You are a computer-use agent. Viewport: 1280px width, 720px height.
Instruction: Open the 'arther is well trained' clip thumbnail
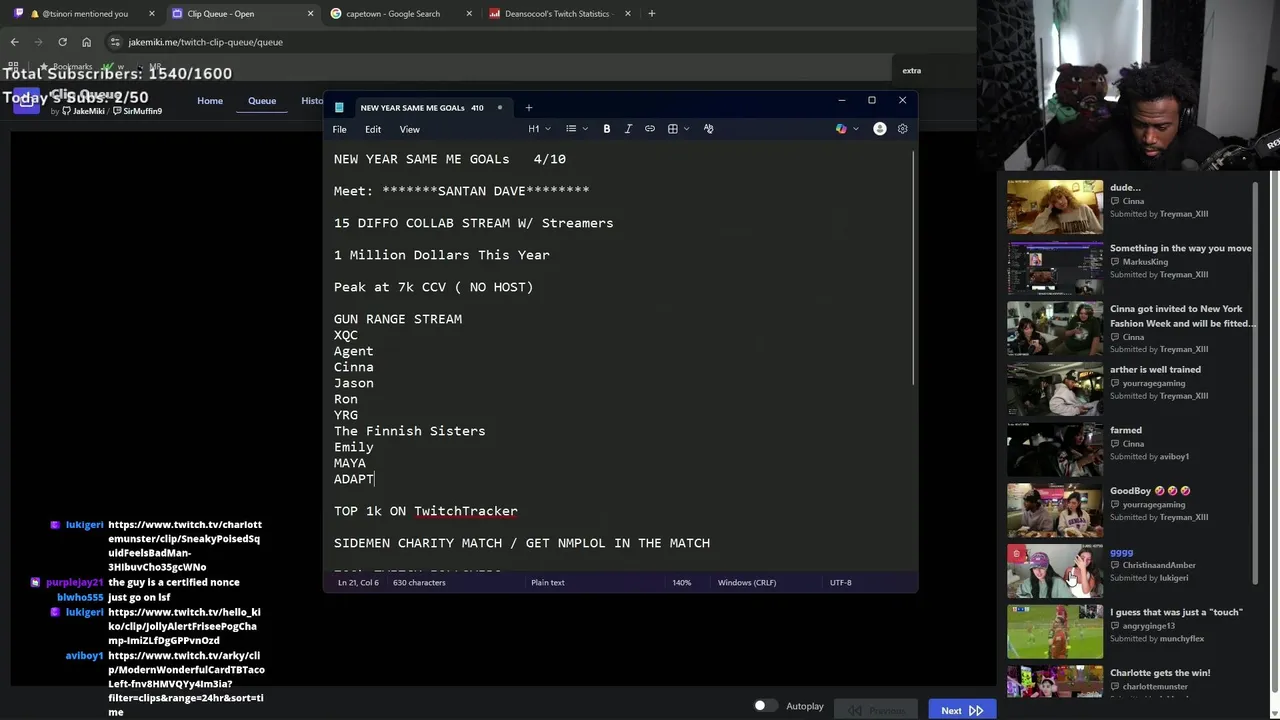tap(1055, 389)
